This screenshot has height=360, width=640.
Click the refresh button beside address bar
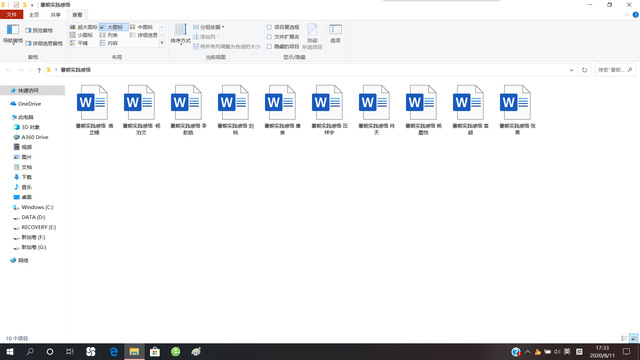[584, 70]
